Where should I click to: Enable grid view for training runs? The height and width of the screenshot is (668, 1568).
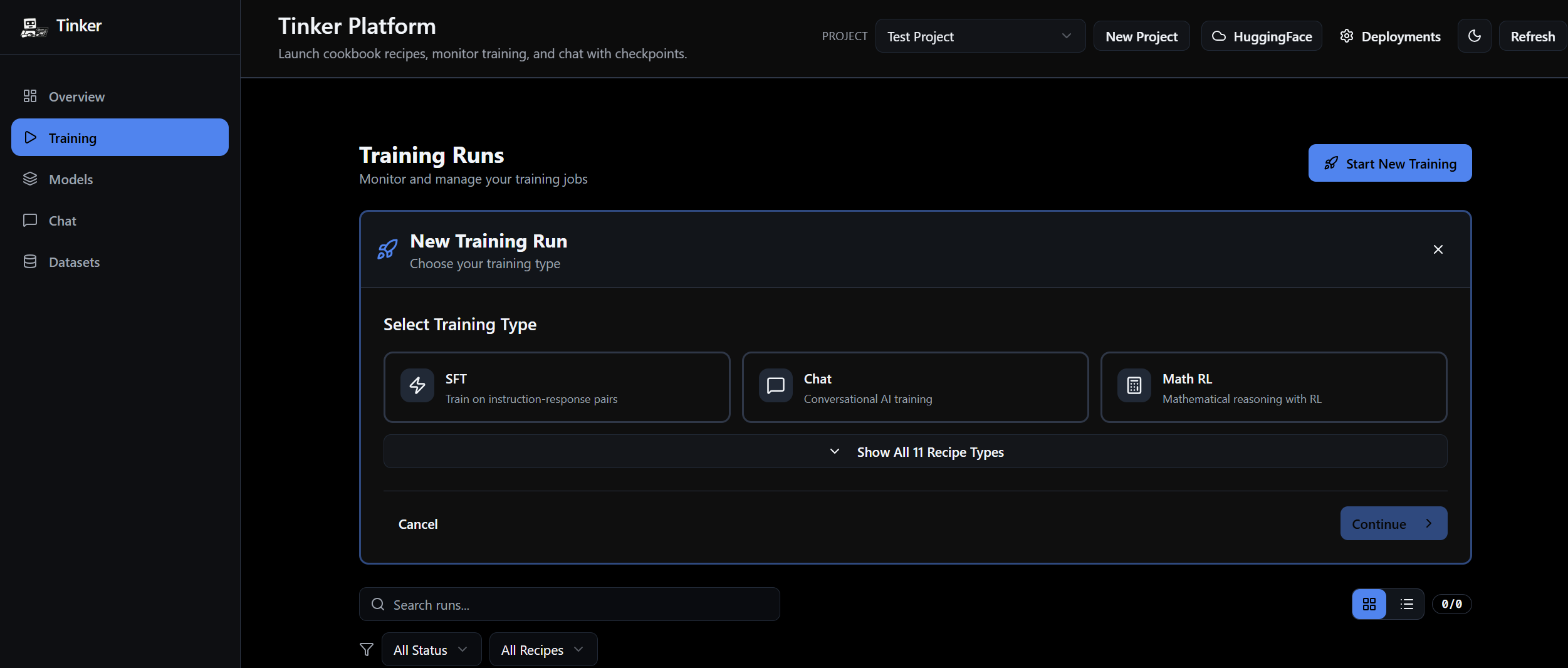click(1370, 603)
